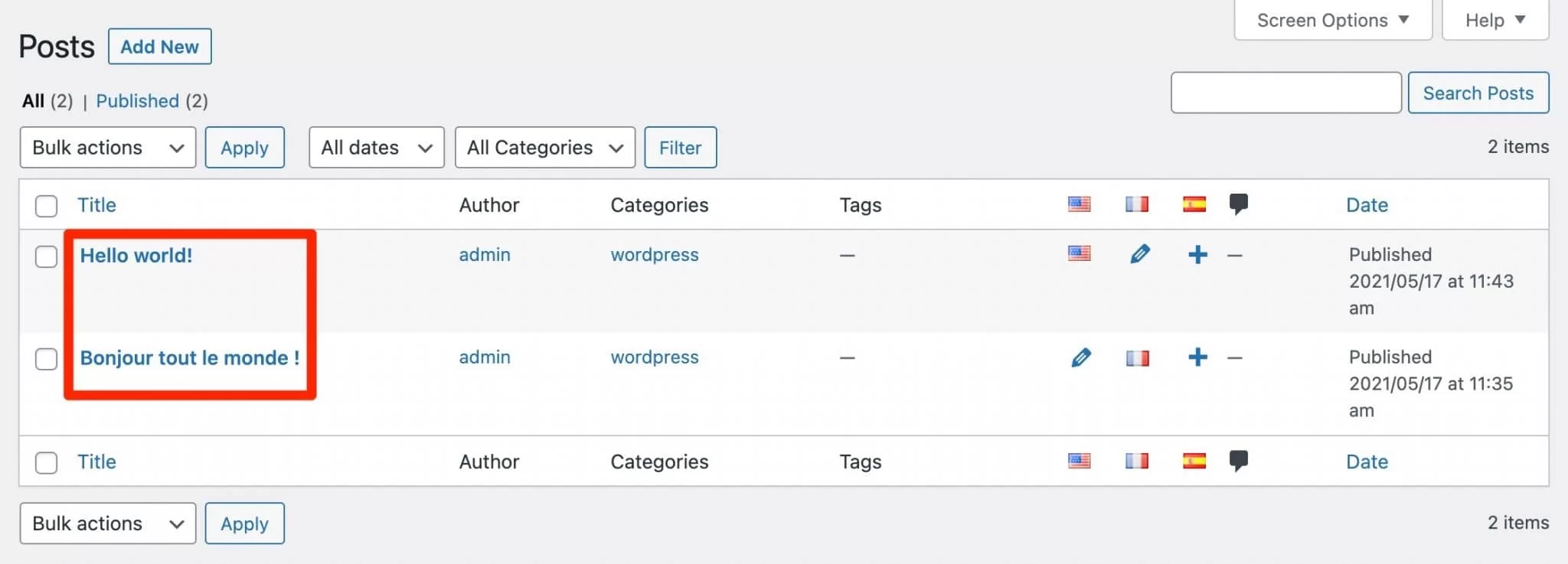Open All Categories dropdown

coord(545,147)
